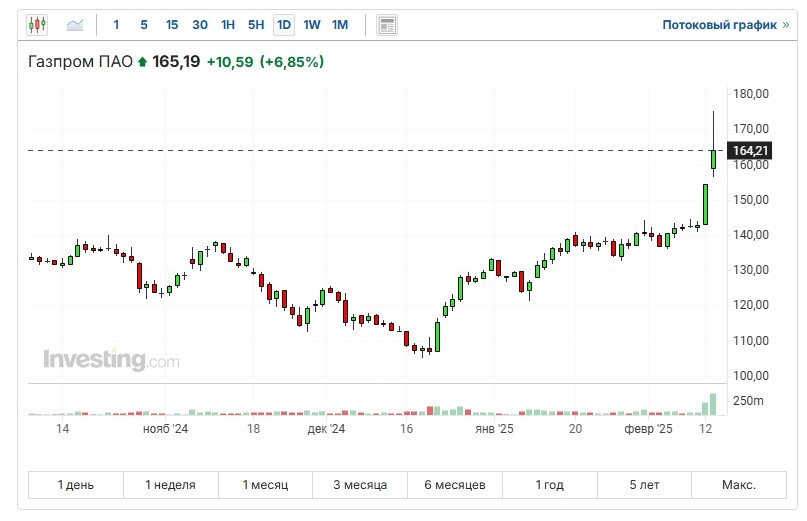Screen dimensions: 807x521
Task: Click the нояб '24 date label
Action: coord(165,429)
